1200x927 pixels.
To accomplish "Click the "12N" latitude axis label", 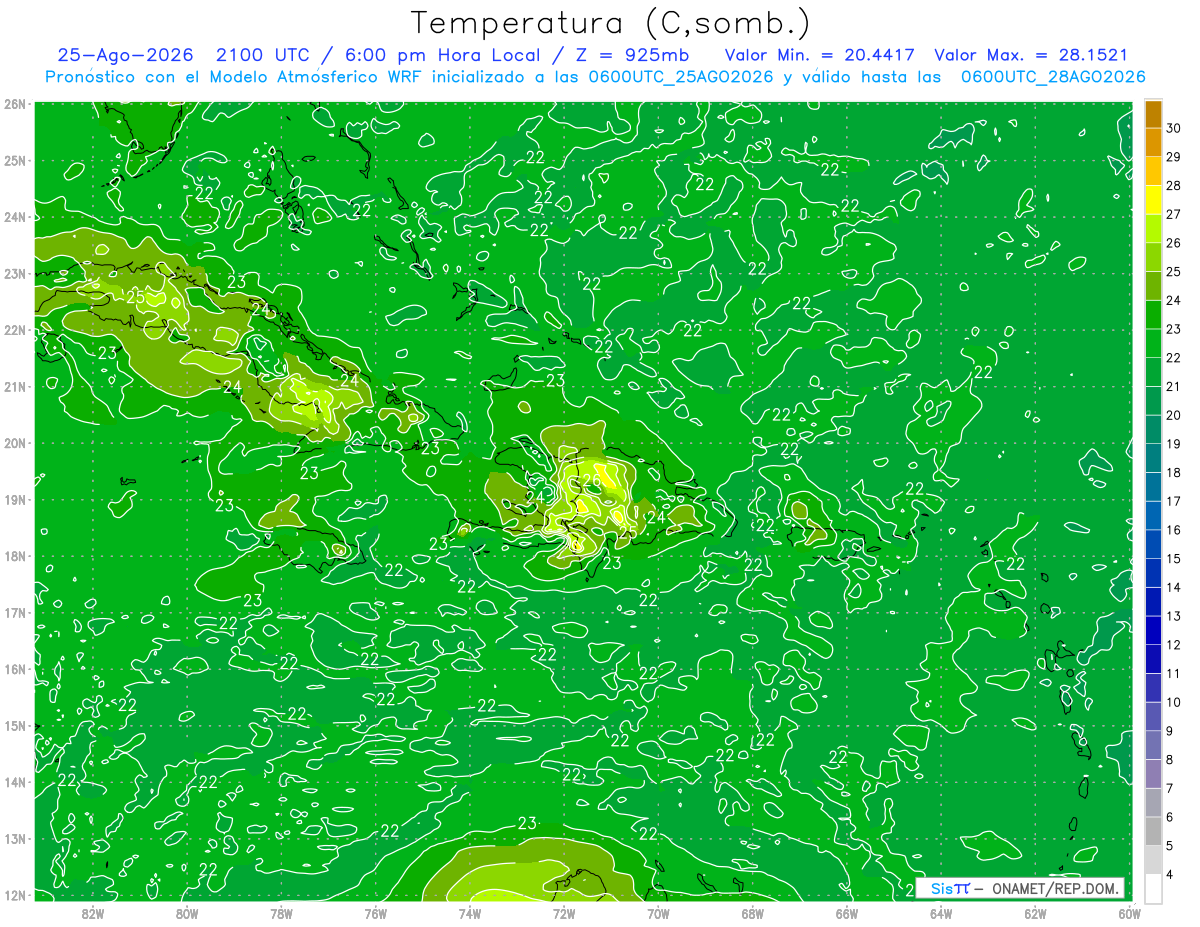I will 17,895.
